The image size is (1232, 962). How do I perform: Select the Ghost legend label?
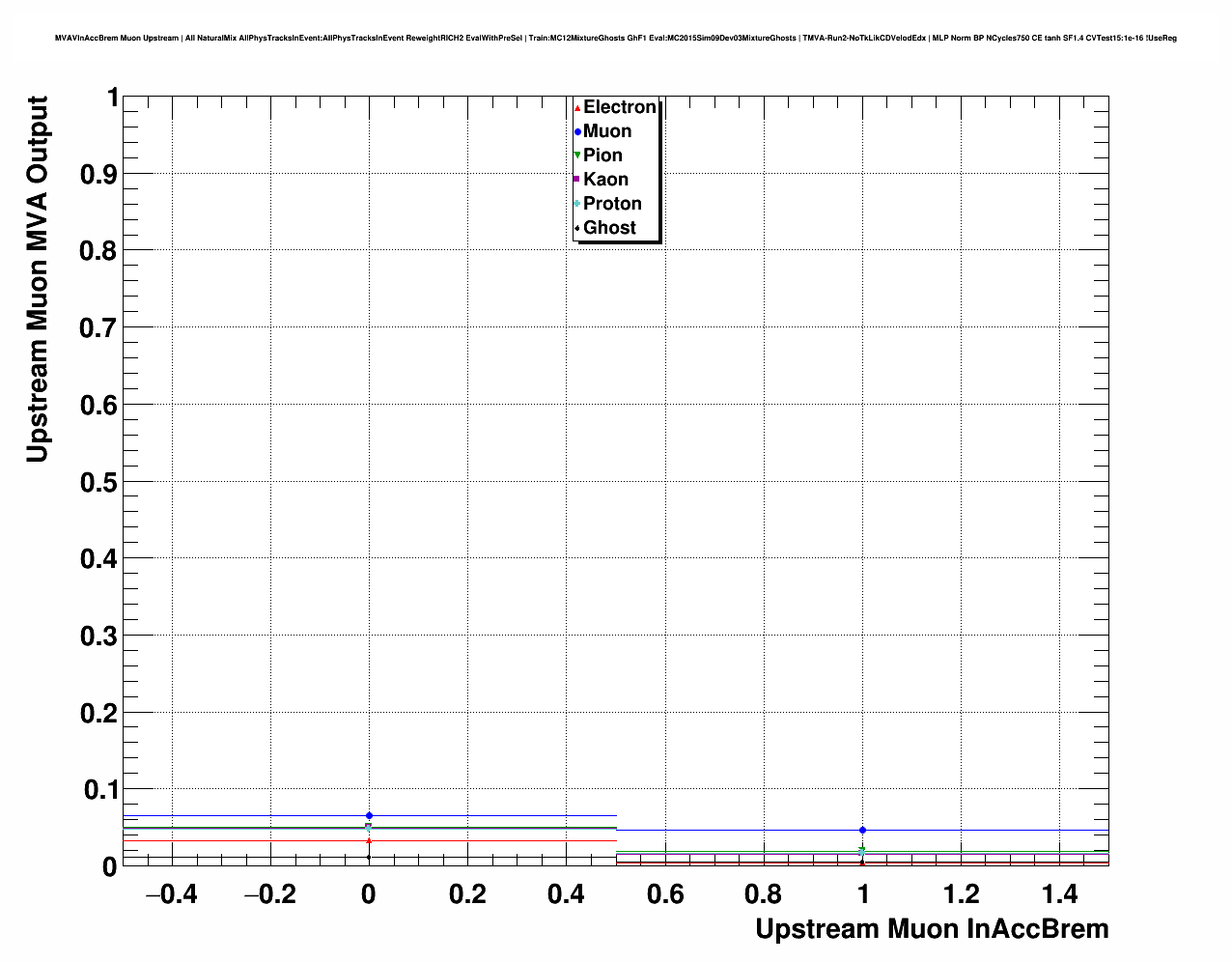coord(609,228)
